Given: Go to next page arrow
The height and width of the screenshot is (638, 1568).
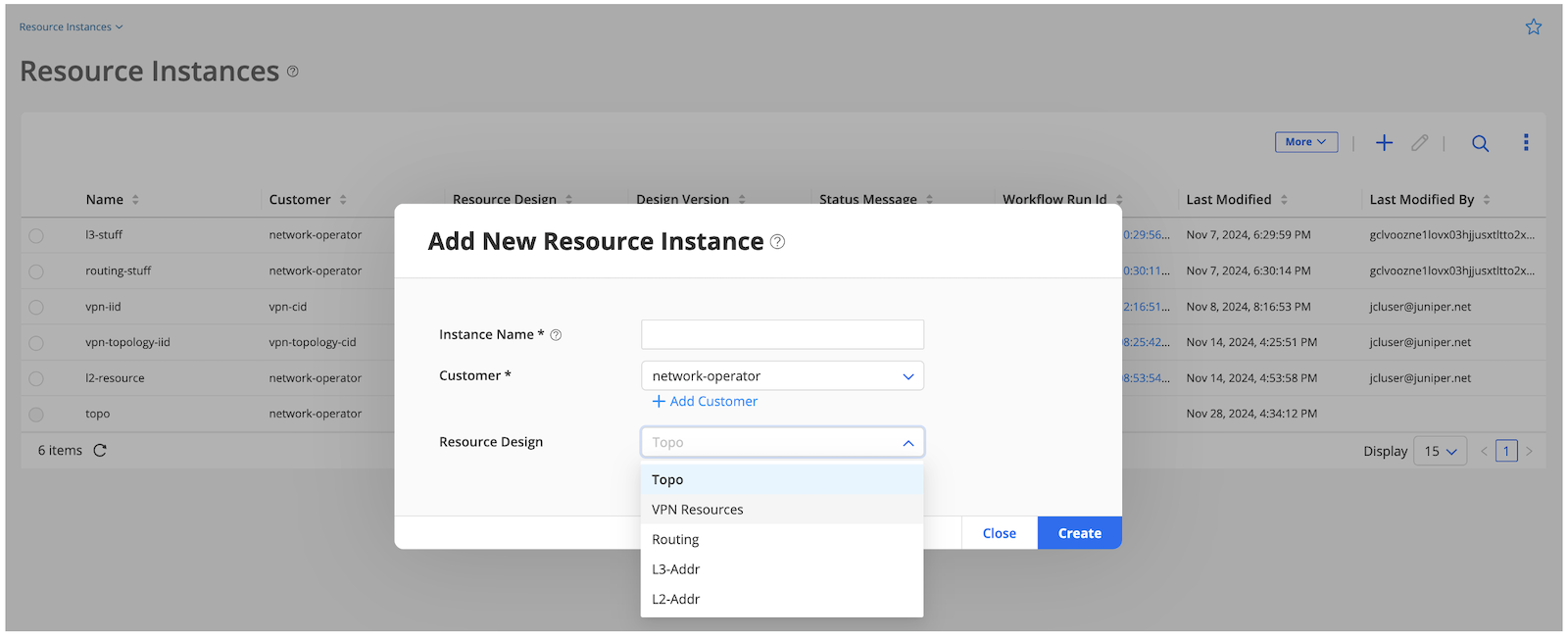Looking at the screenshot, I should coord(1529,452).
